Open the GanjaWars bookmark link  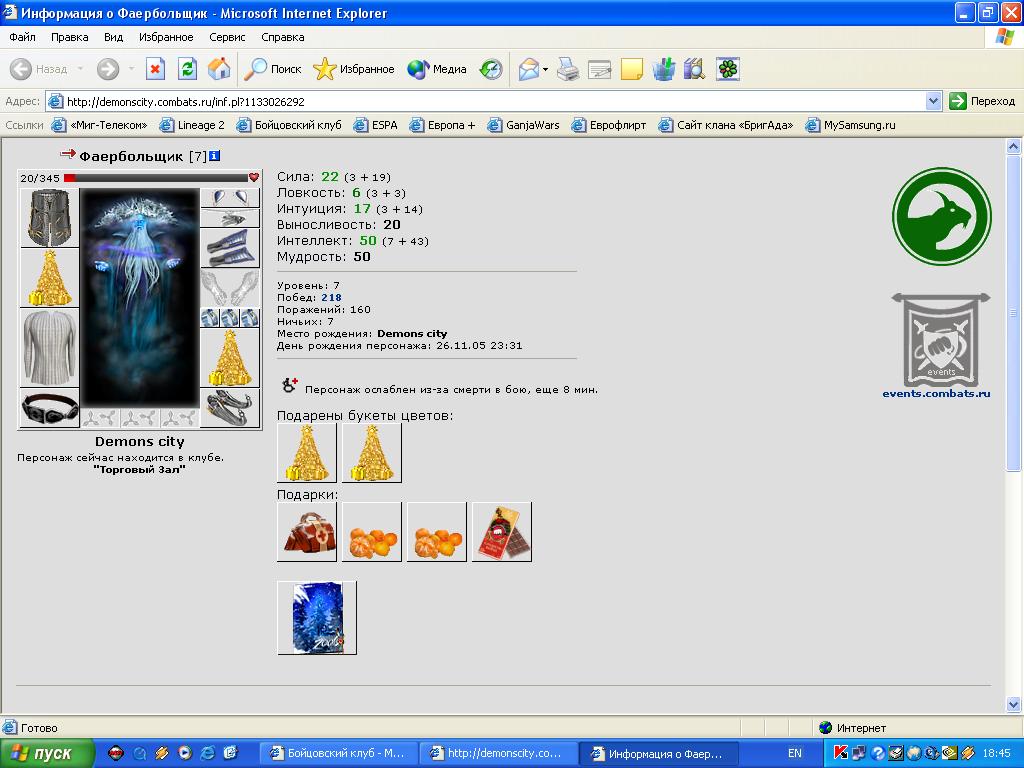tap(524, 125)
